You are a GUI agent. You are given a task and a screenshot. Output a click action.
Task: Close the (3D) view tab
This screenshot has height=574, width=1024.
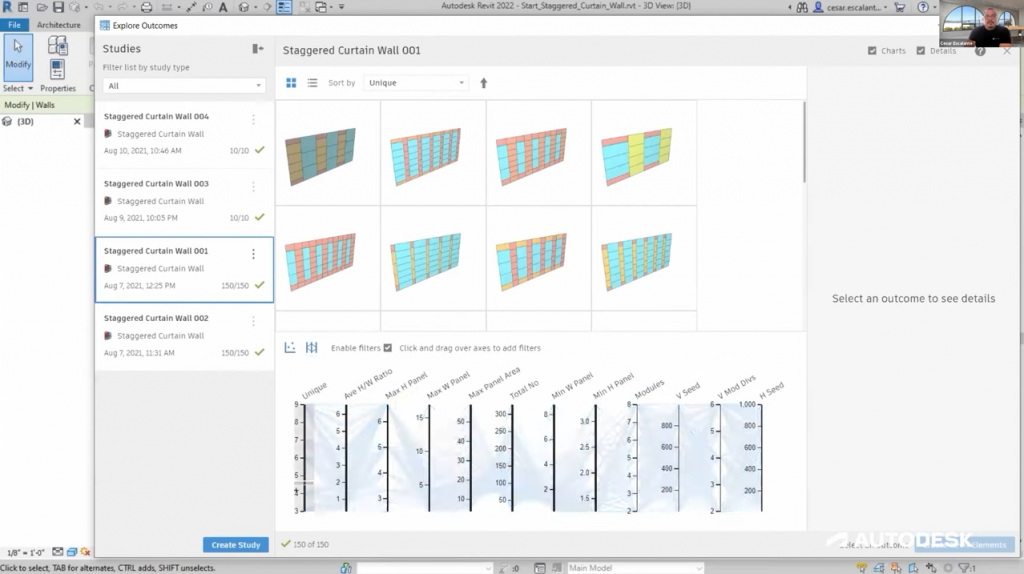click(x=77, y=121)
